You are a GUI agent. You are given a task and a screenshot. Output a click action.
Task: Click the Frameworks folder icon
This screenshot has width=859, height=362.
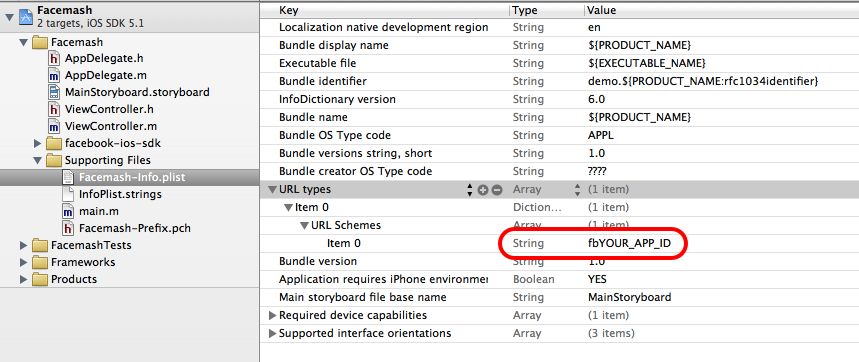(x=39, y=262)
